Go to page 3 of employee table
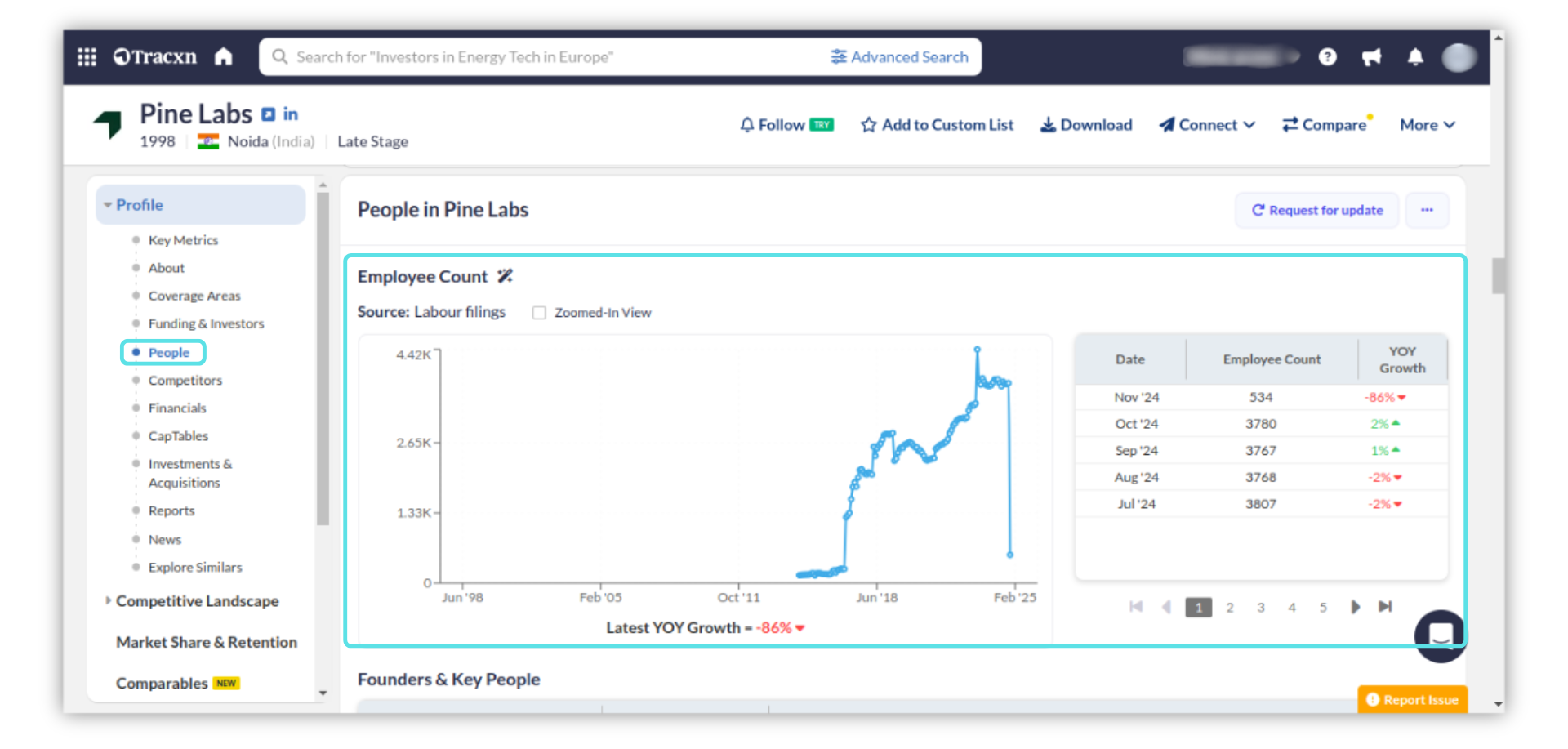Viewport: 1568px width, 749px height. click(x=1261, y=608)
